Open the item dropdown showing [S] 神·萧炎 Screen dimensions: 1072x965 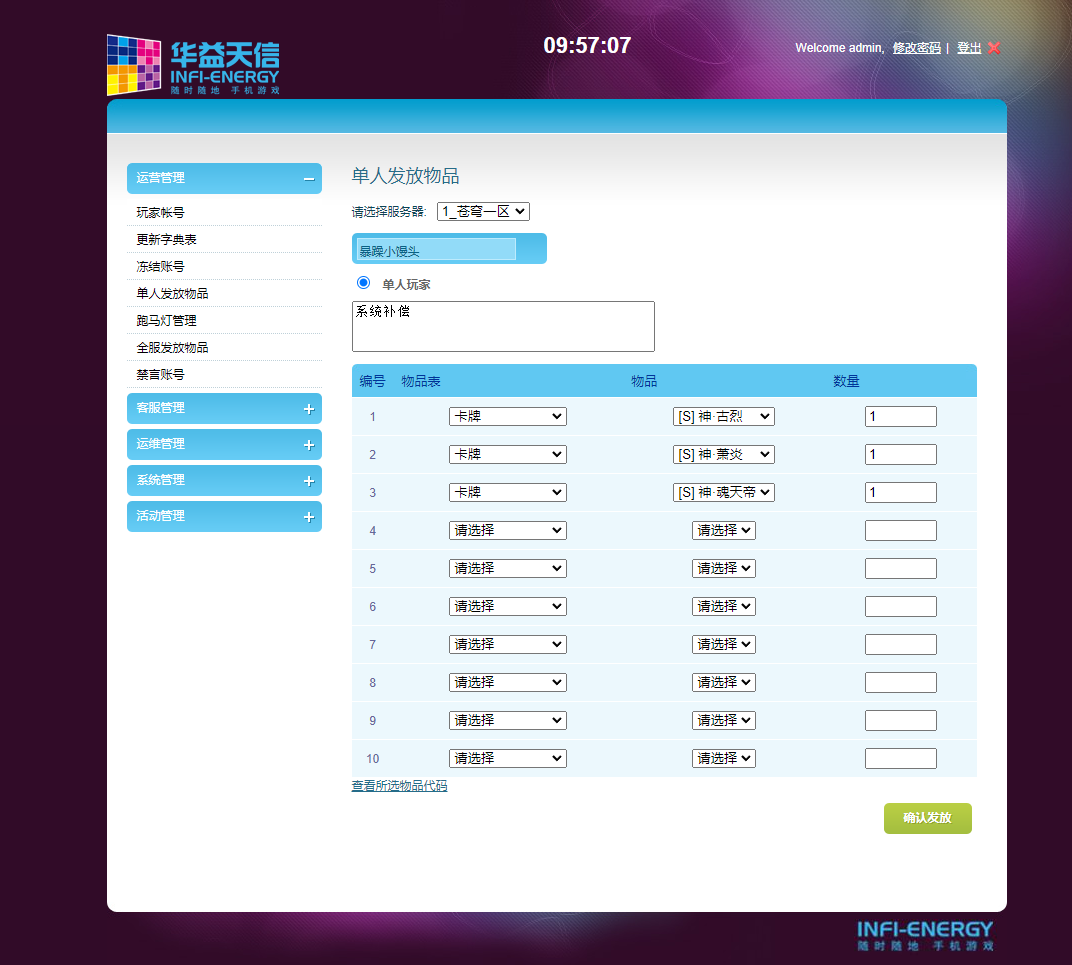[x=723, y=454]
